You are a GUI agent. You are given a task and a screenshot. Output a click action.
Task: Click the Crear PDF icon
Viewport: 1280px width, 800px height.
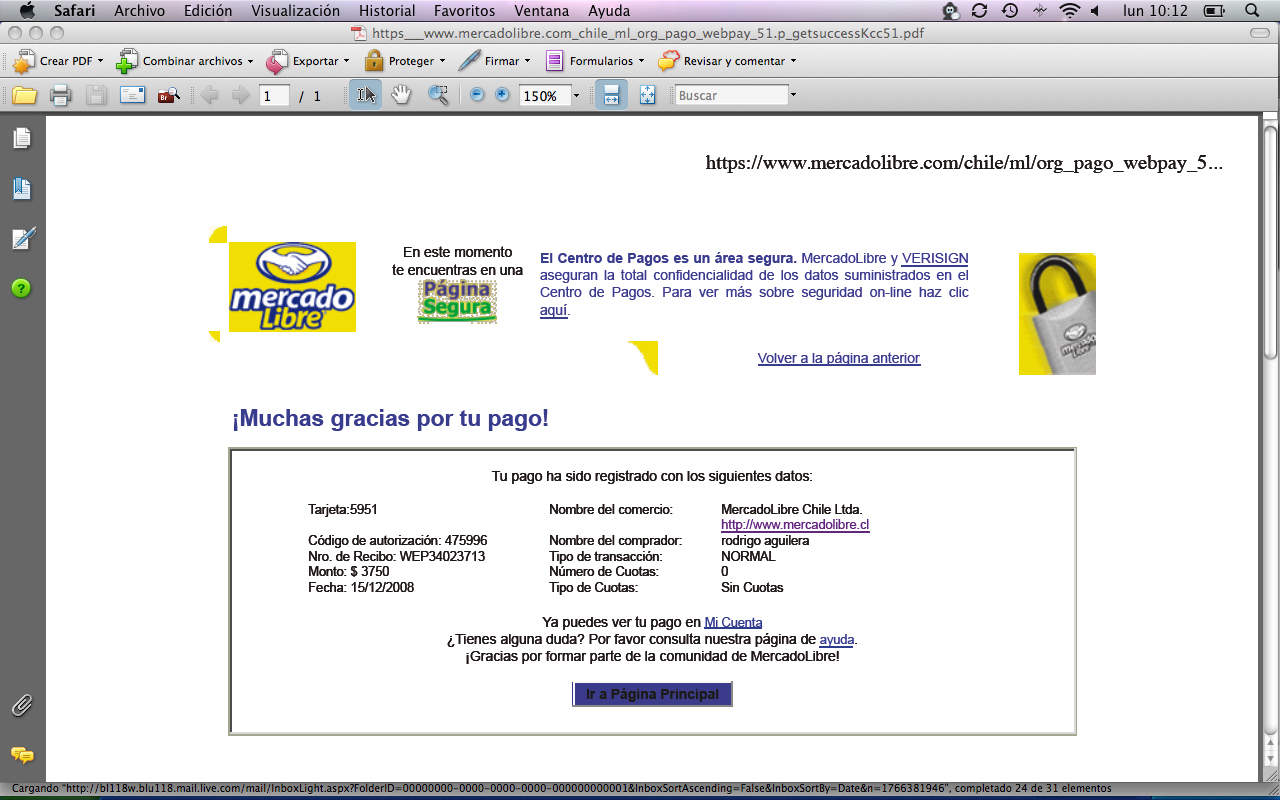pos(24,61)
